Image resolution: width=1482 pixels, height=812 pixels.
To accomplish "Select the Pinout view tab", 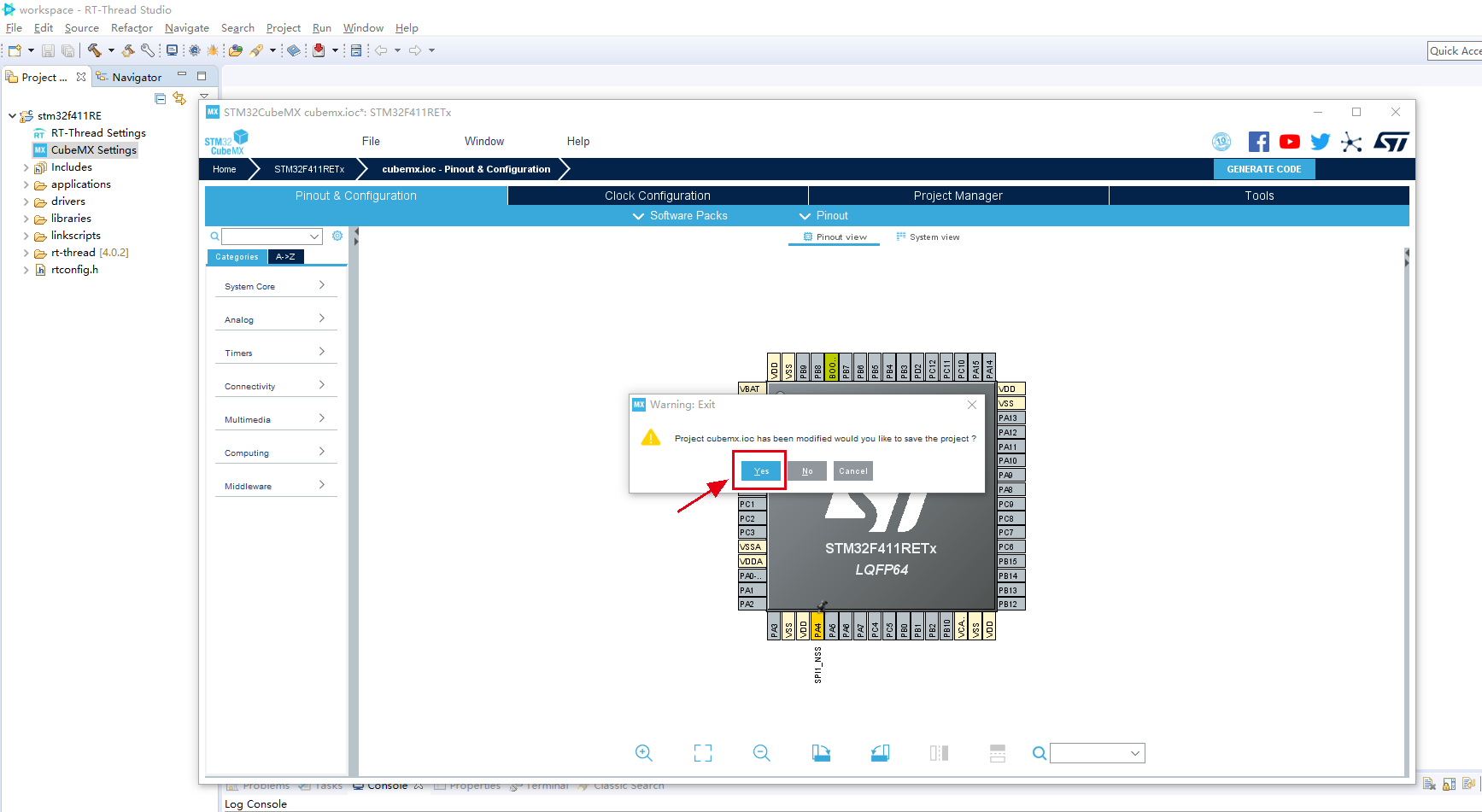I will point(835,237).
